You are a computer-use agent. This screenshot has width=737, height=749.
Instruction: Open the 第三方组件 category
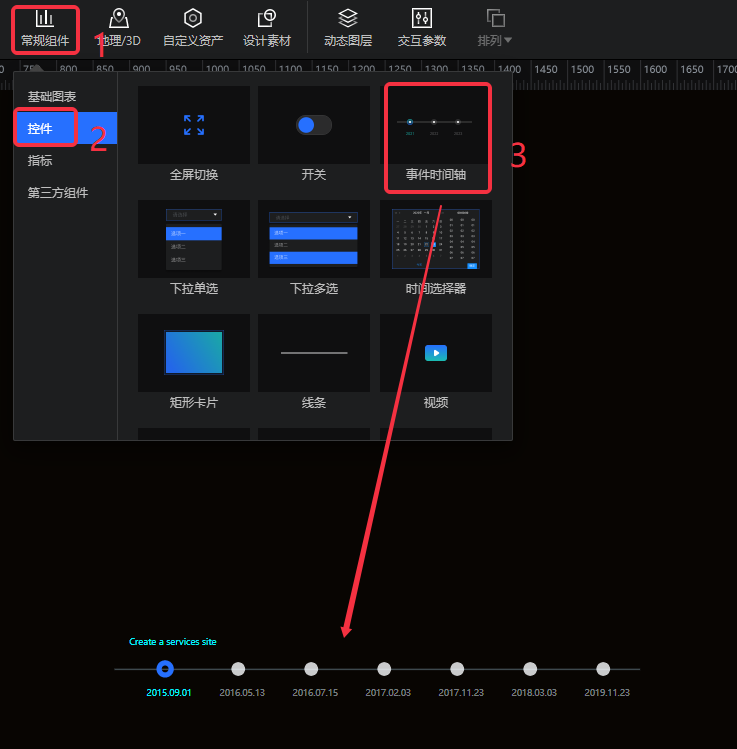pyautogui.click(x=58, y=192)
